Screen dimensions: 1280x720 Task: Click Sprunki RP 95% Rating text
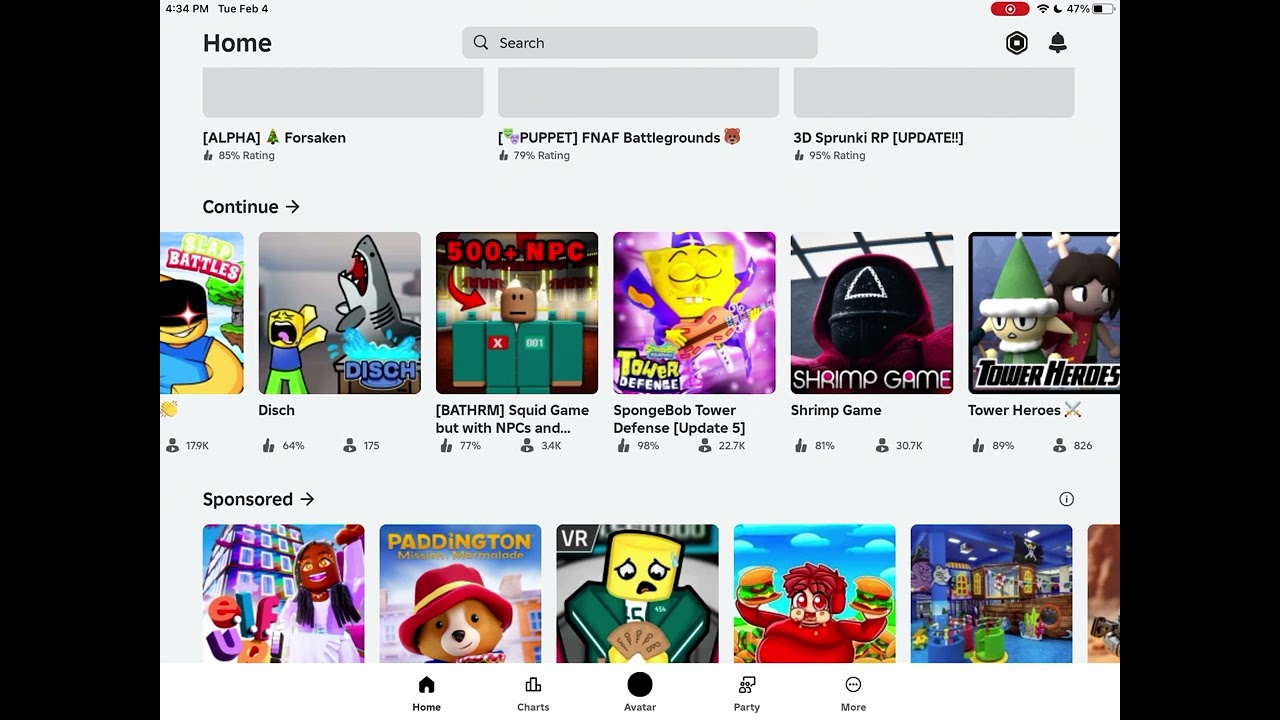click(x=837, y=156)
